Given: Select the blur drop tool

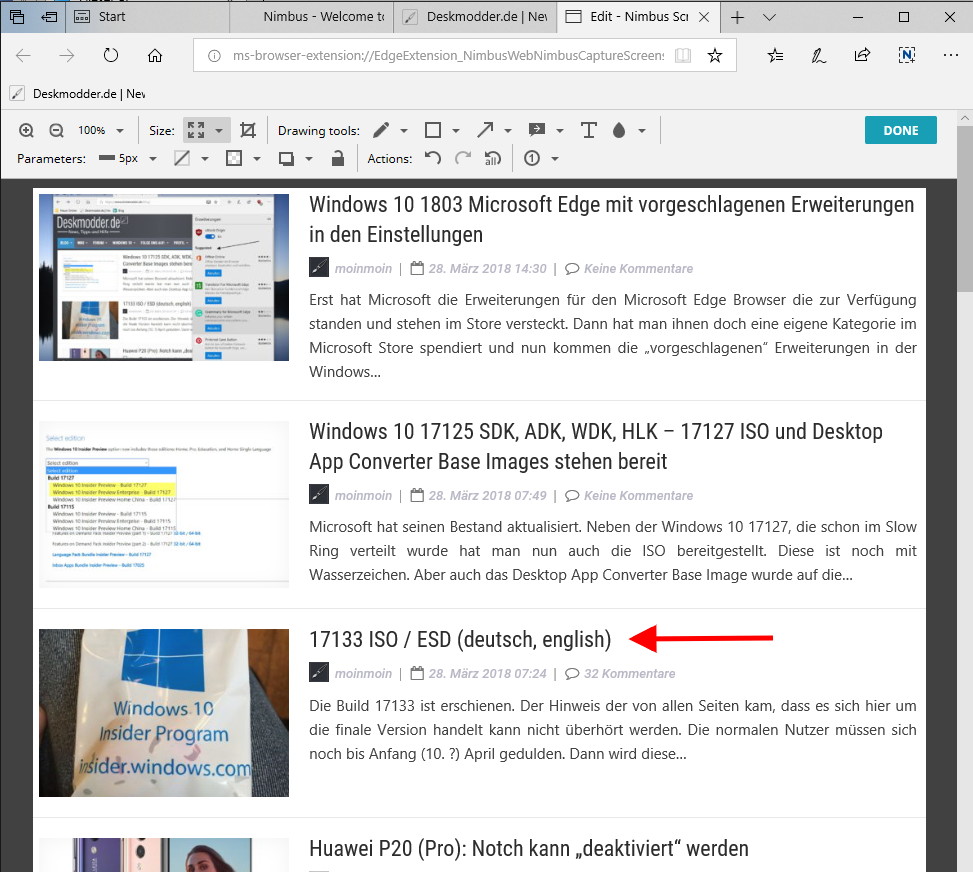Looking at the screenshot, I should pos(619,130).
